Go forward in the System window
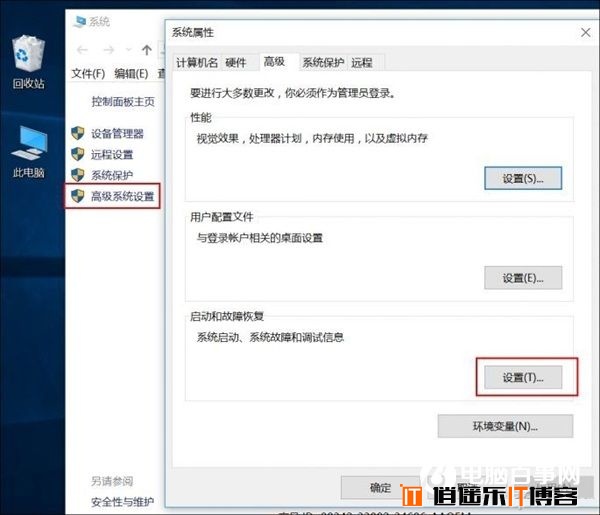Screen dimensions: 600x515 coord(109,50)
